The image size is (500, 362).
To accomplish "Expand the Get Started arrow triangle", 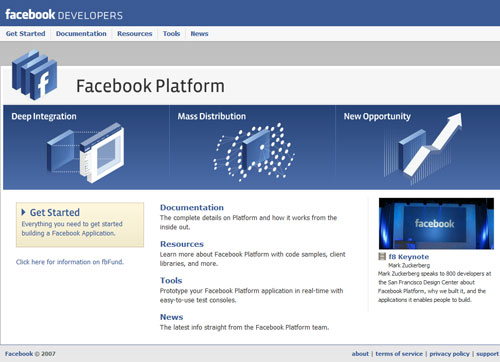I will pos(24,212).
